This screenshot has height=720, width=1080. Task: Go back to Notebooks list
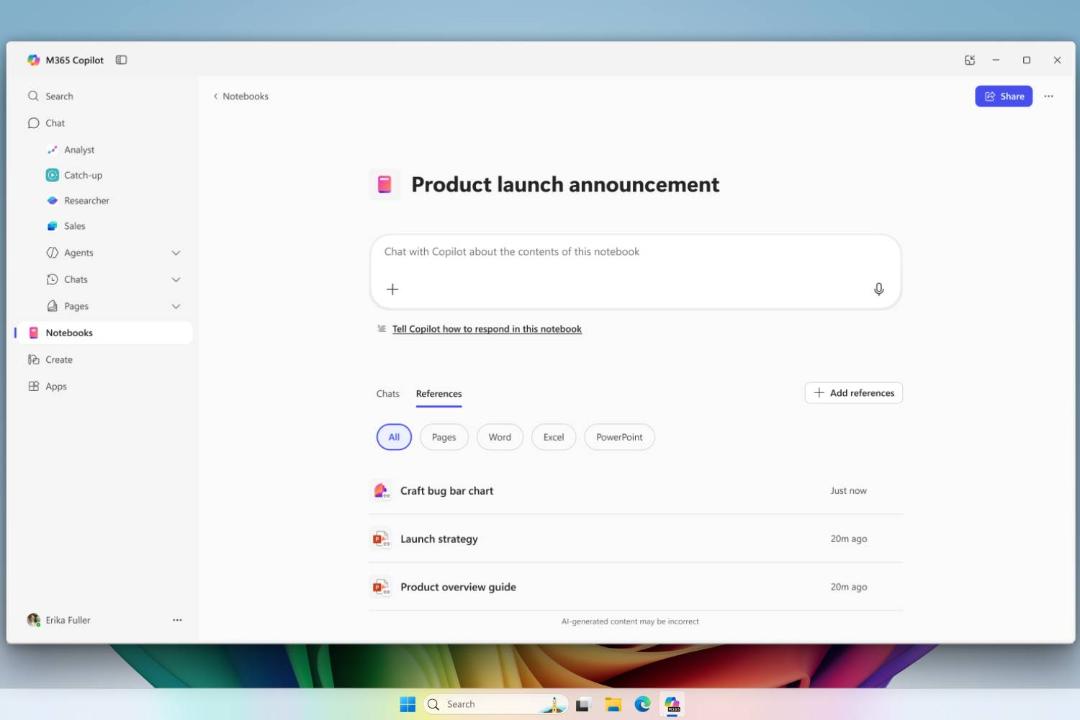point(240,96)
